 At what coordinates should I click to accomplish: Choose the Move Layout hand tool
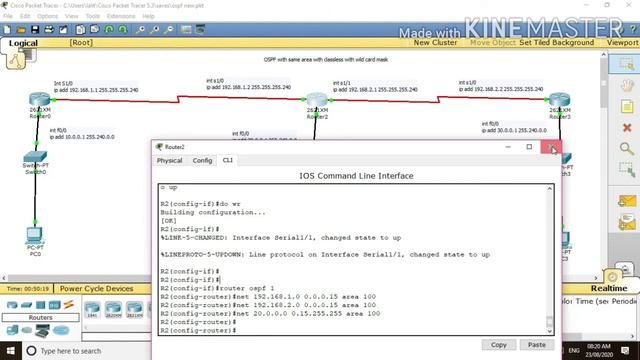(627, 85)
